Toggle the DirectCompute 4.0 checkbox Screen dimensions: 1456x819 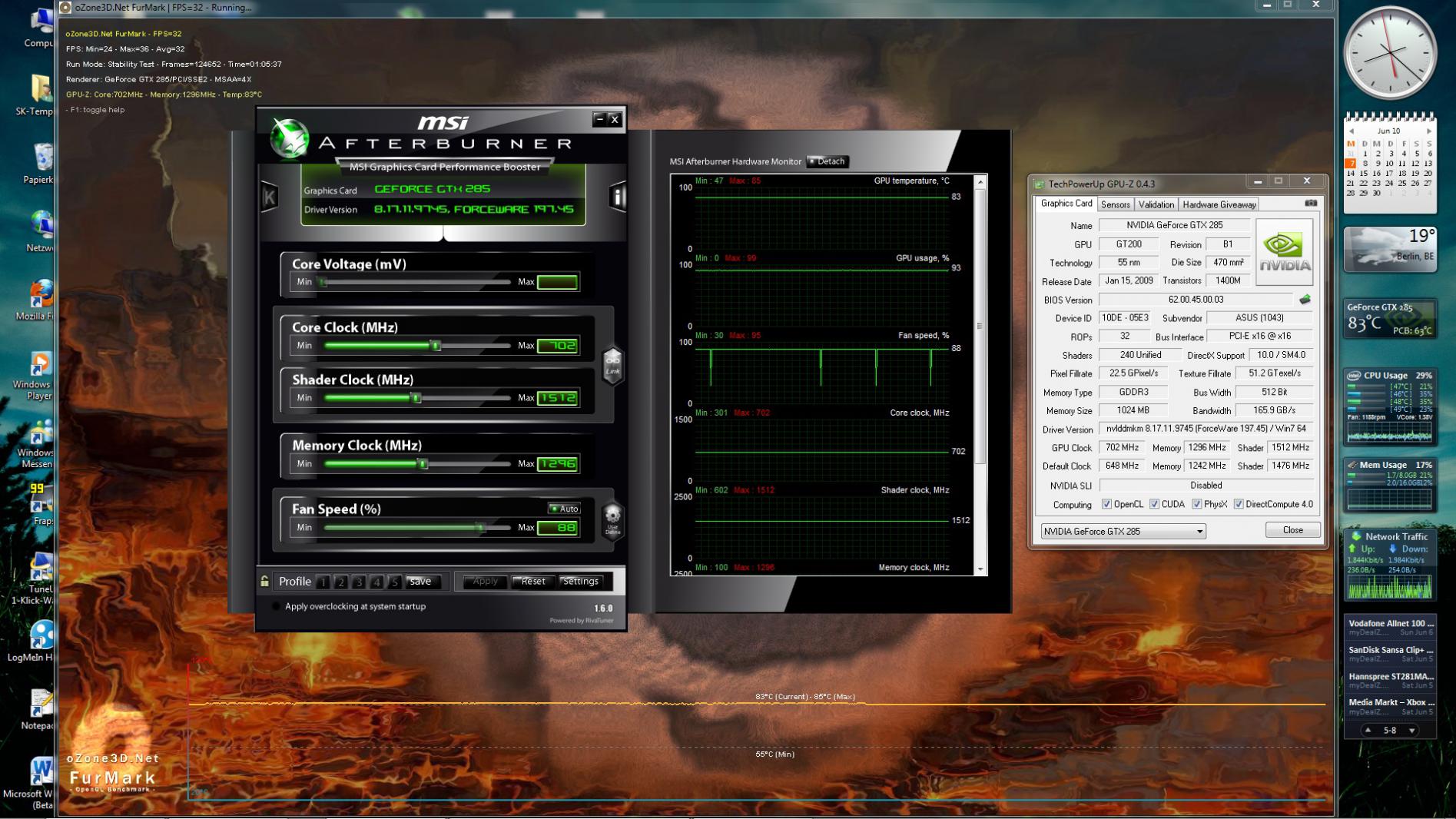(x=1239, y=504)
